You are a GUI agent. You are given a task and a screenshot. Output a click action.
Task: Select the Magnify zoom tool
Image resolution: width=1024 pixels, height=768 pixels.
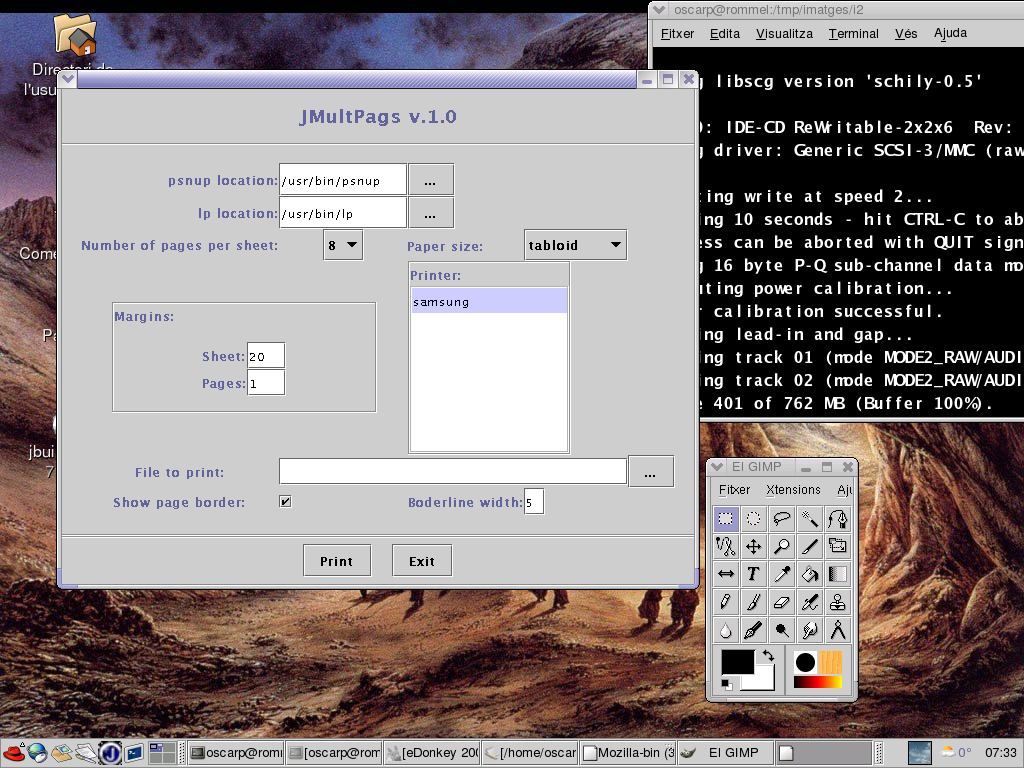point(782,547)
